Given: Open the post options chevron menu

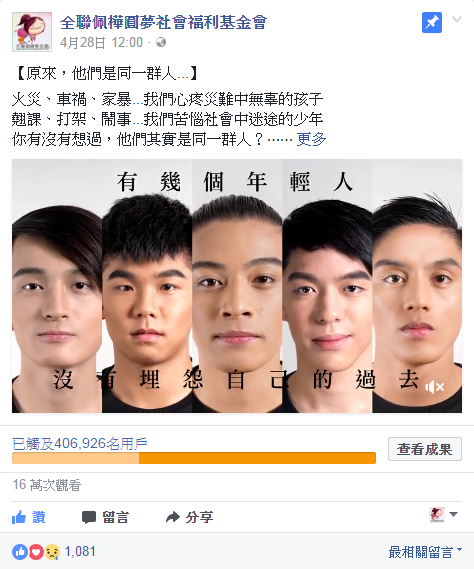Looking at the screenshot, I should [457, 19].
